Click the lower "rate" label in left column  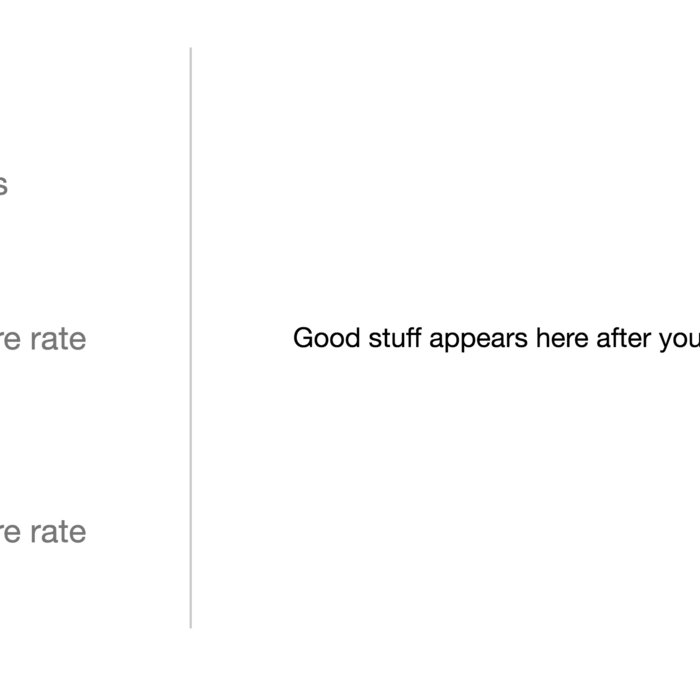[58, 531]
